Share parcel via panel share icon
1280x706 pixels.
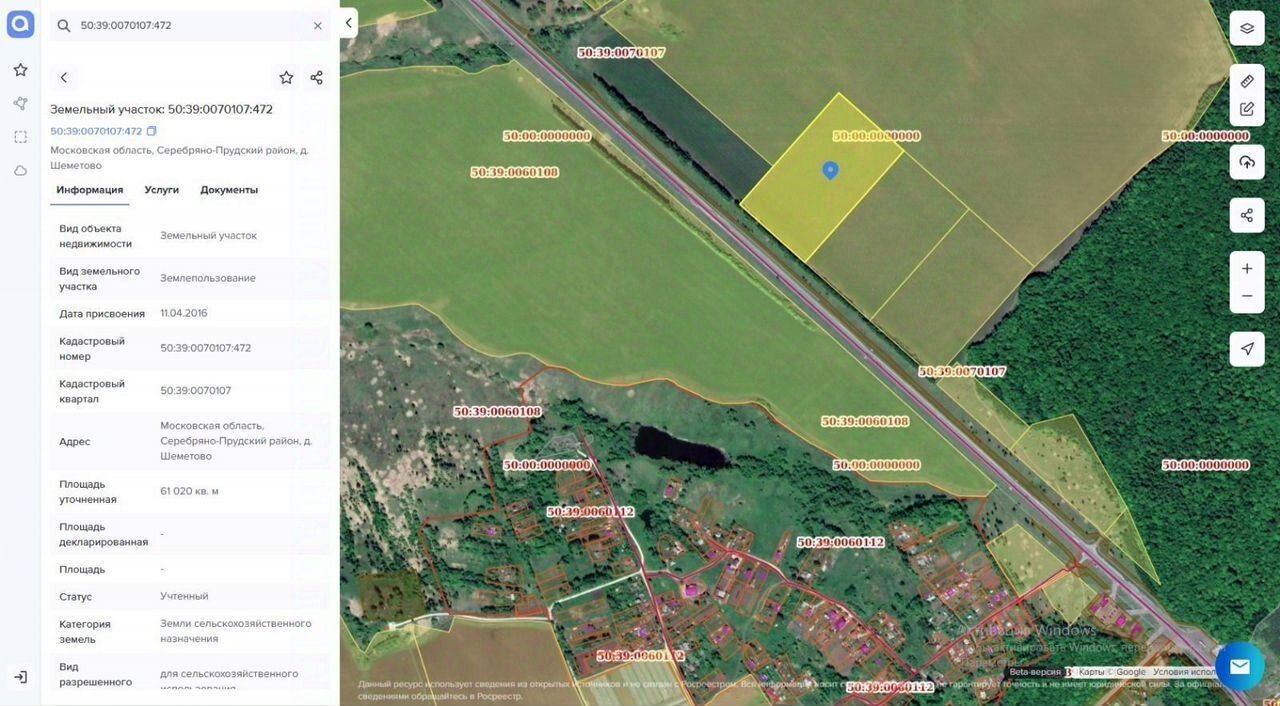tap(316, 77)
